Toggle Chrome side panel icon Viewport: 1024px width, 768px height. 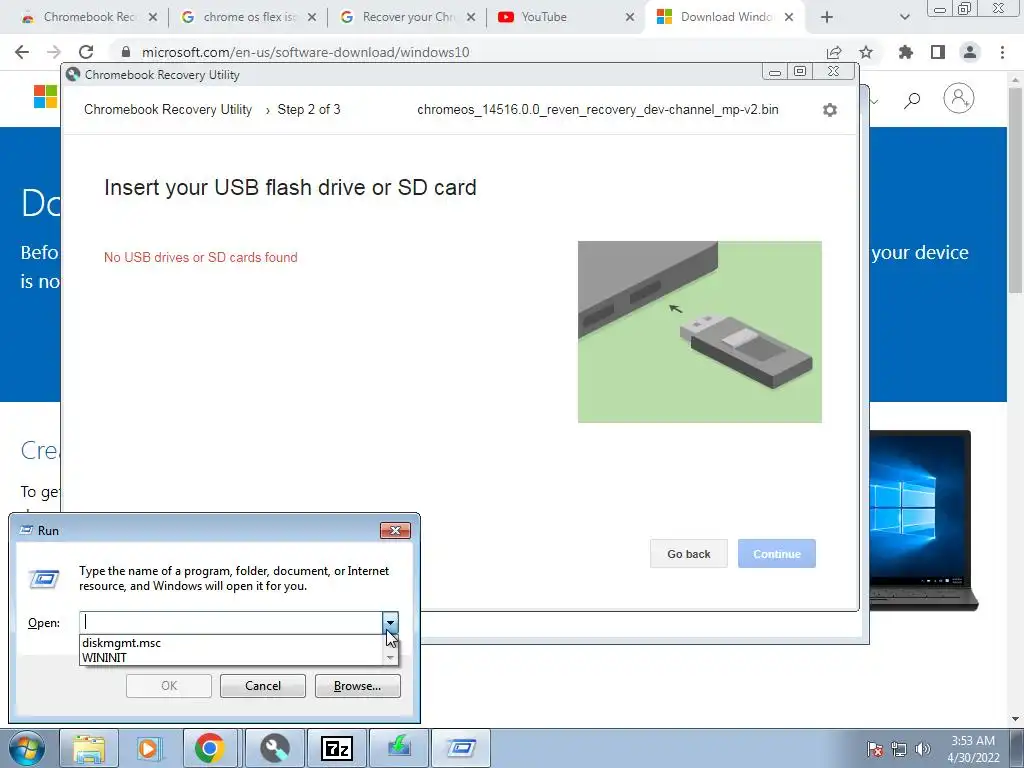click(938, 52)
